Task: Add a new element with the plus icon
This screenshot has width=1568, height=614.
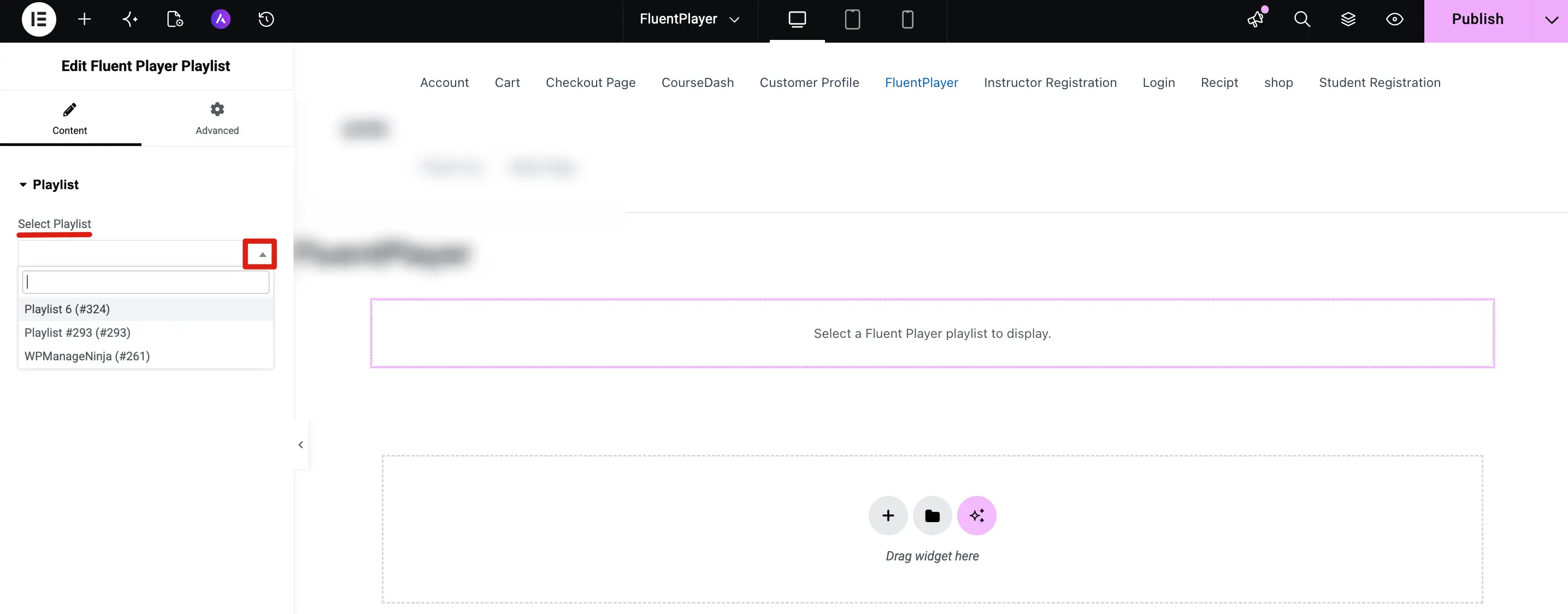Action: click(x=85, y=20)
